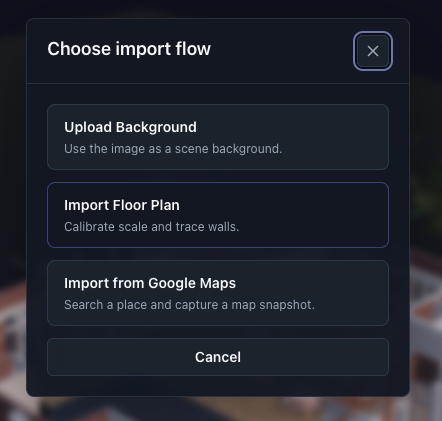Close the dialog with the X icon
The image size is (442, 421).
373,51
